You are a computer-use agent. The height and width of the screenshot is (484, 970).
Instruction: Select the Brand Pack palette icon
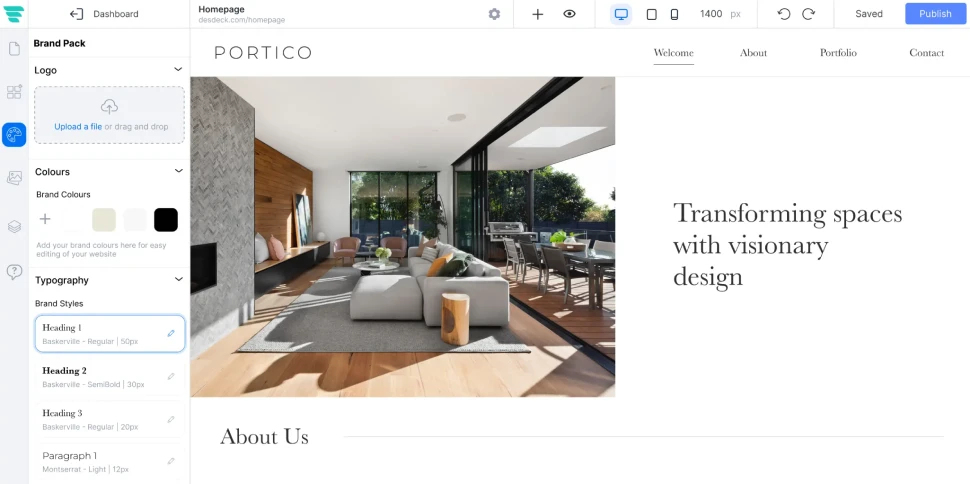14,134
